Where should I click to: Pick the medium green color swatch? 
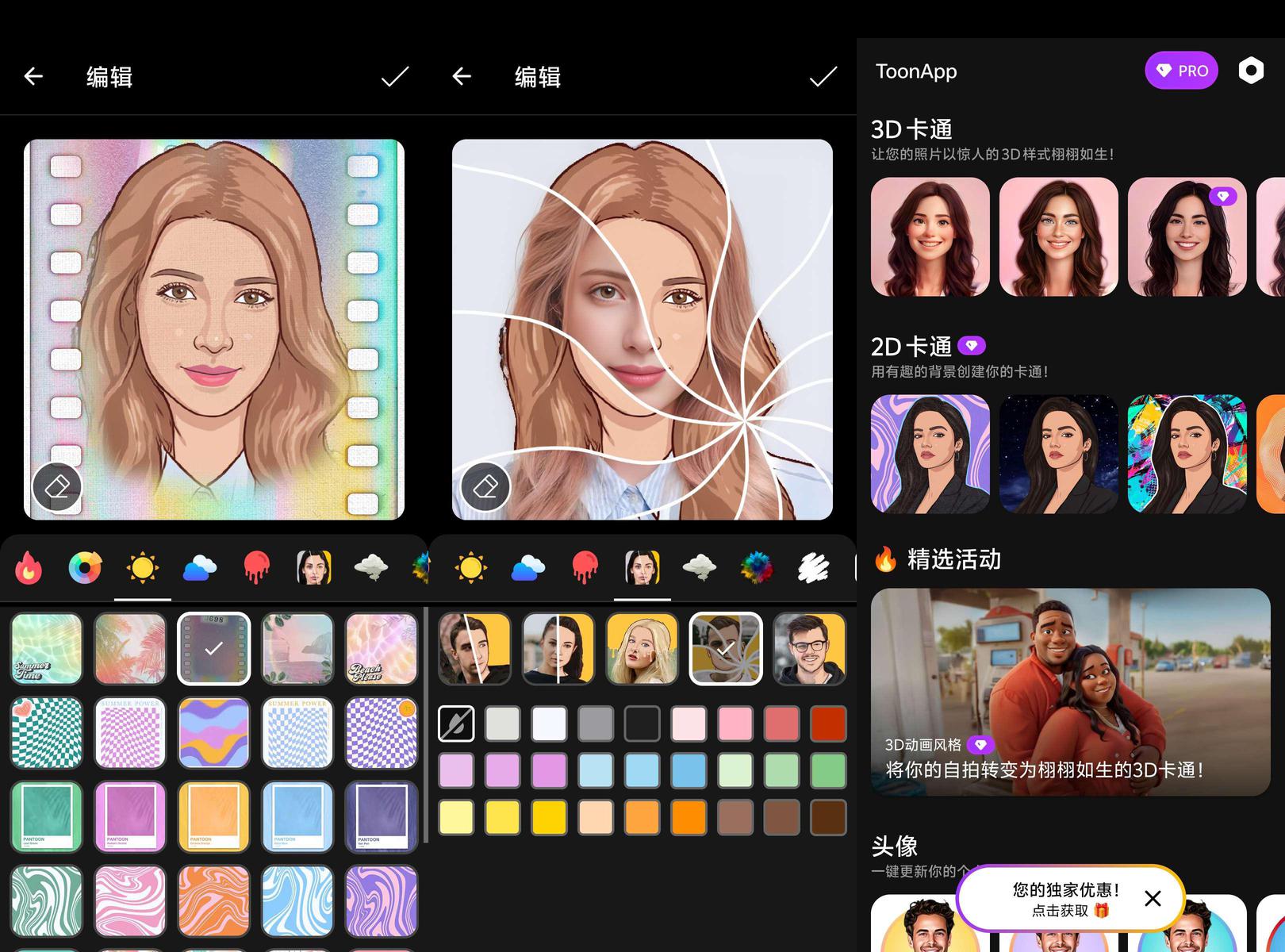click(828, 770)
